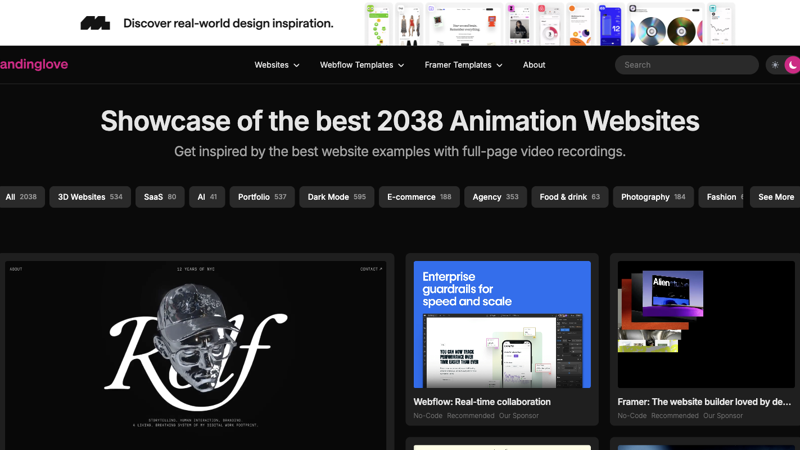Filter by Photography category
The width and height of the screenshot is (800, 450).
653,197
